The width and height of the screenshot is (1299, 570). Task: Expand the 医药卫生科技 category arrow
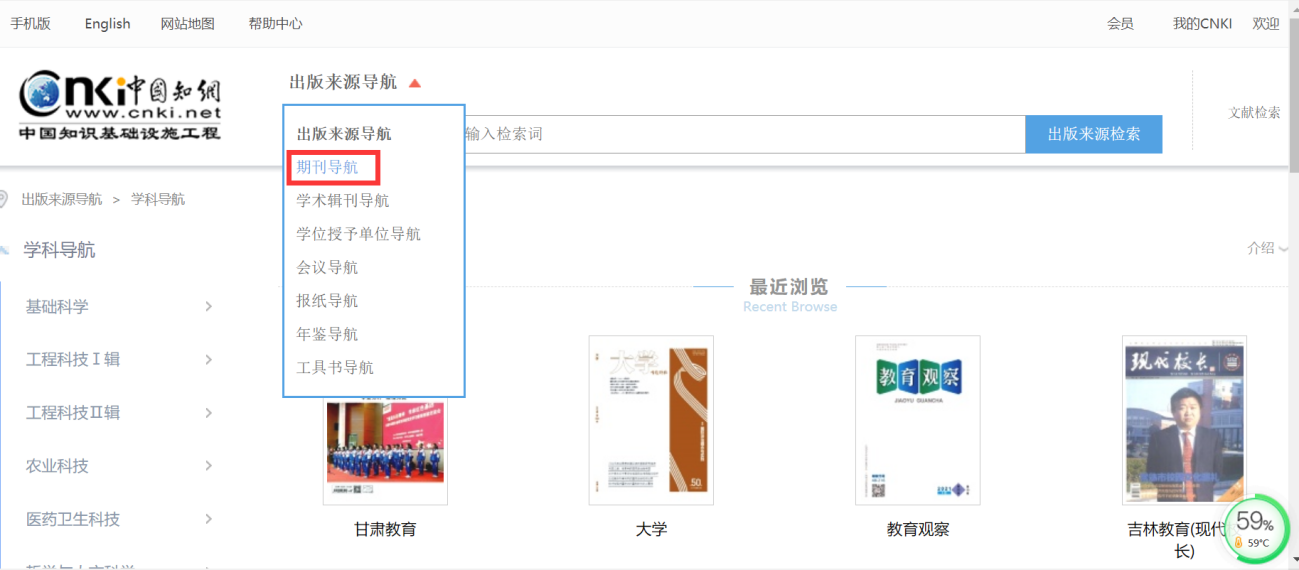(x=208, y=519)
